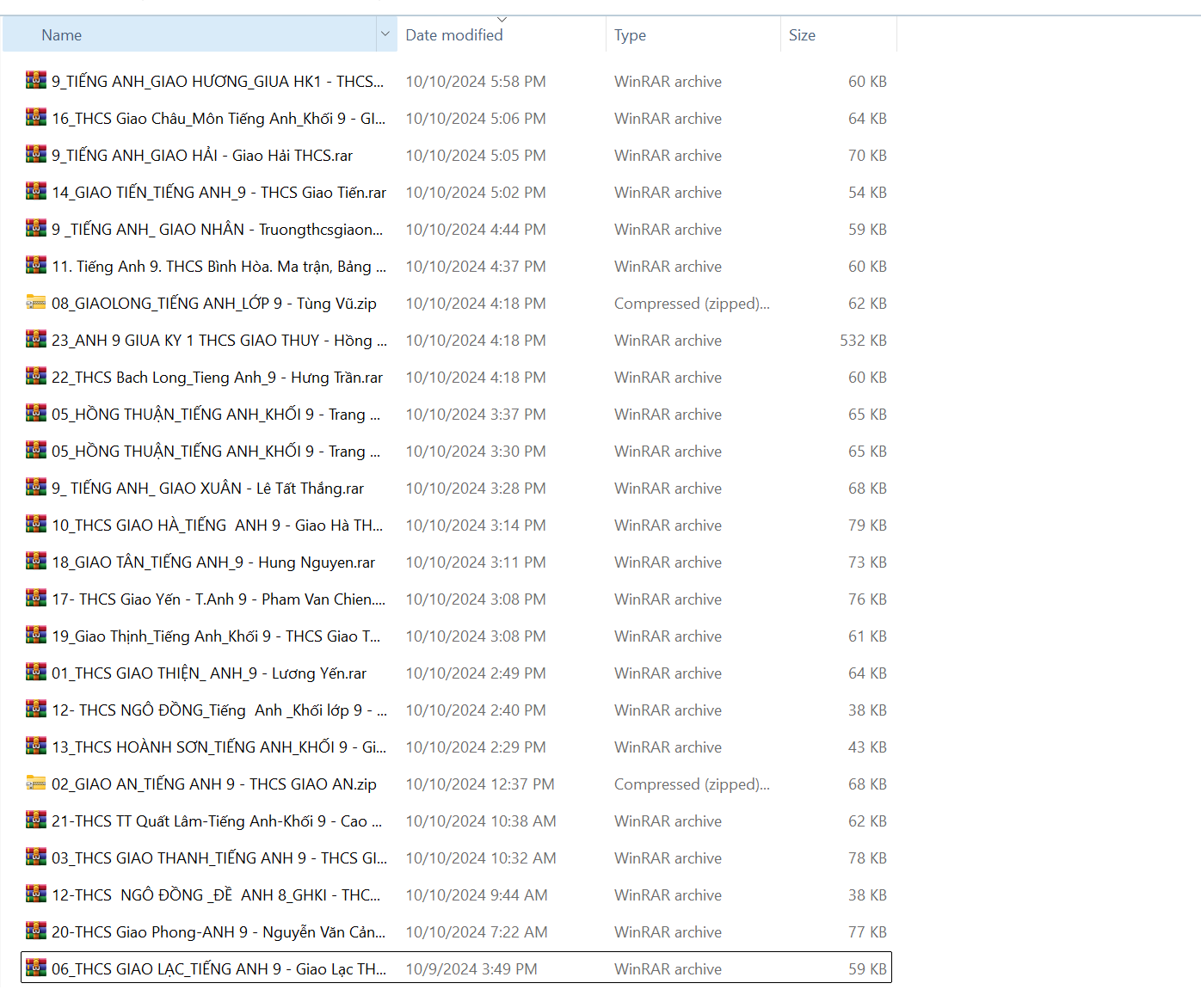Click the icon of 01_THCS GIAO THIỆN_ ANH_9
Image resolution: width=1201 pixels, height=1008 pixels.
(36, 672)
